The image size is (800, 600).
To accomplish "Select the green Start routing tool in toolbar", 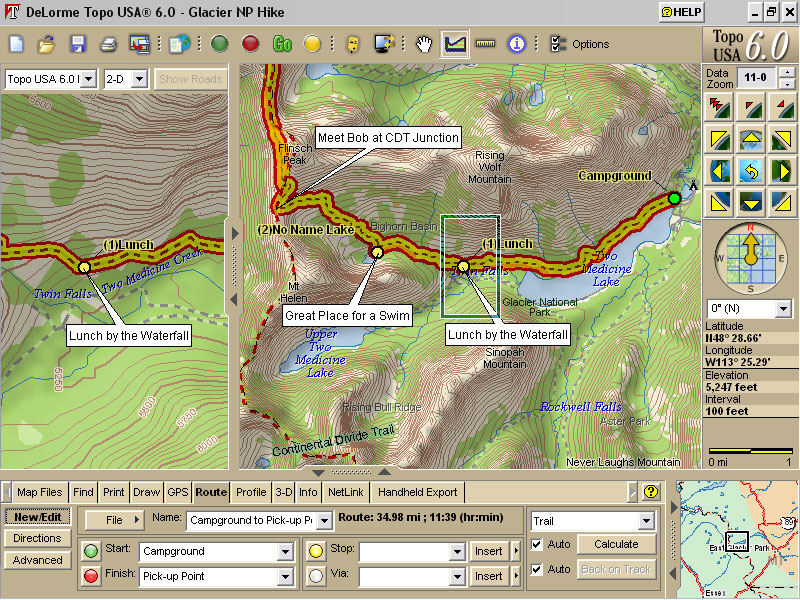I will pos(219,44).
